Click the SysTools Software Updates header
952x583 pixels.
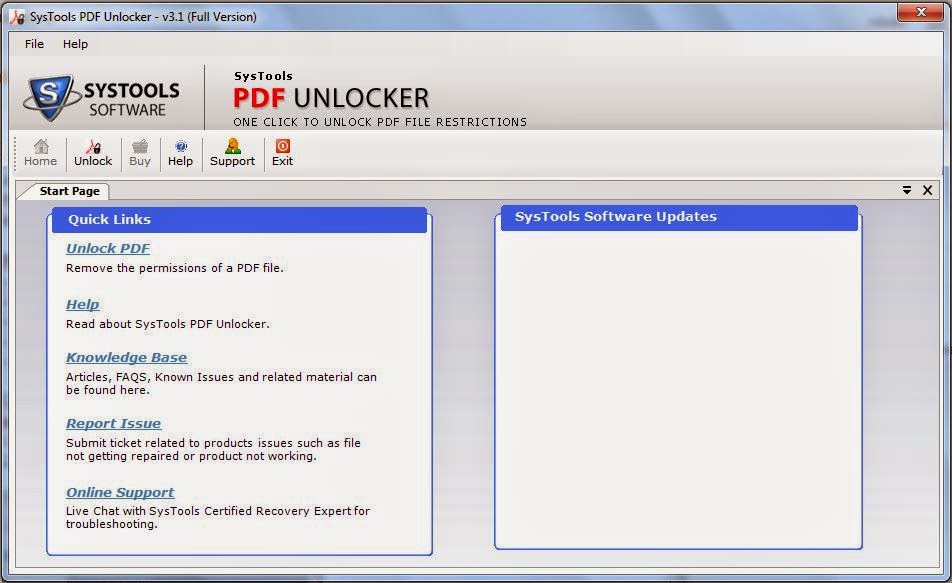click(679, 217)
